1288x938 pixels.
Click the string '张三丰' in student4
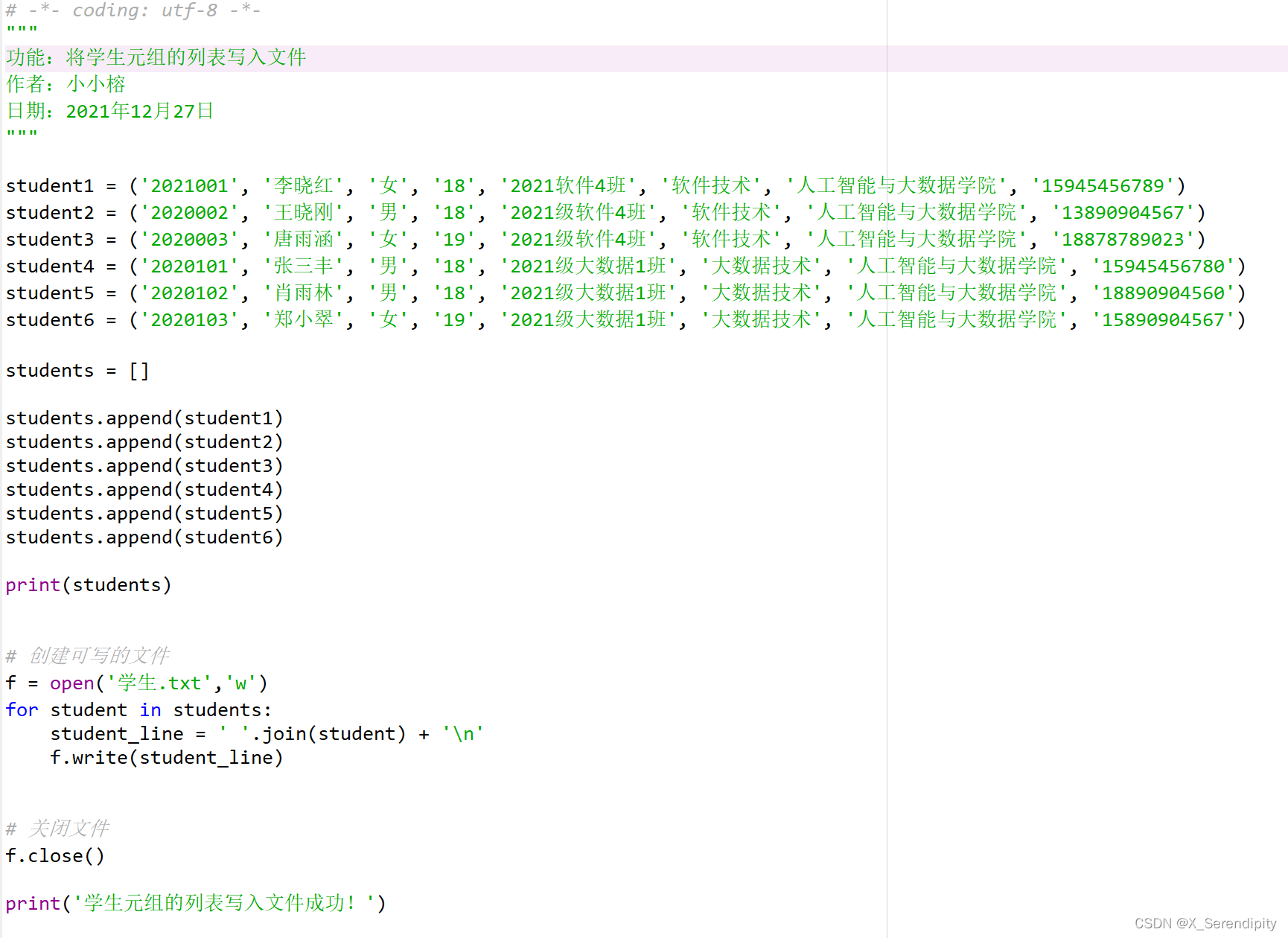coord(303,266)
